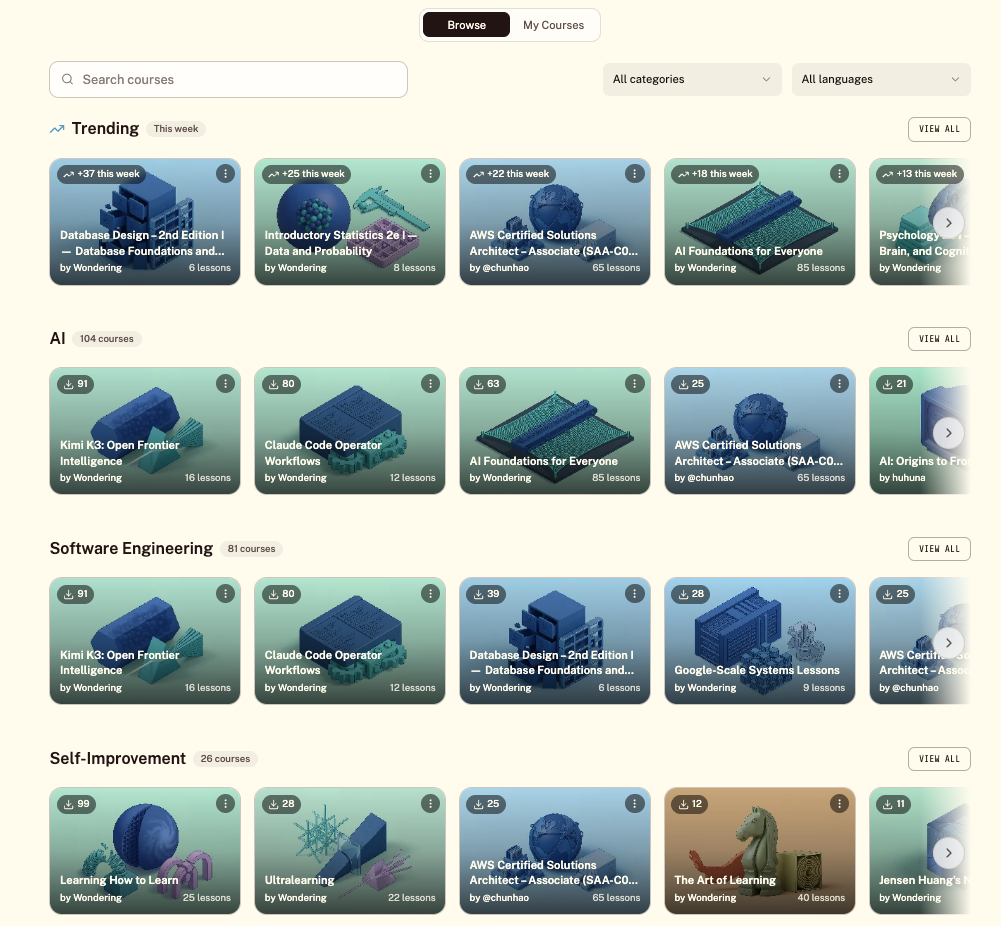Open Google-Scale Systems Lessons course card
This screenshot has width=1001, height=926.
point(760,641)
